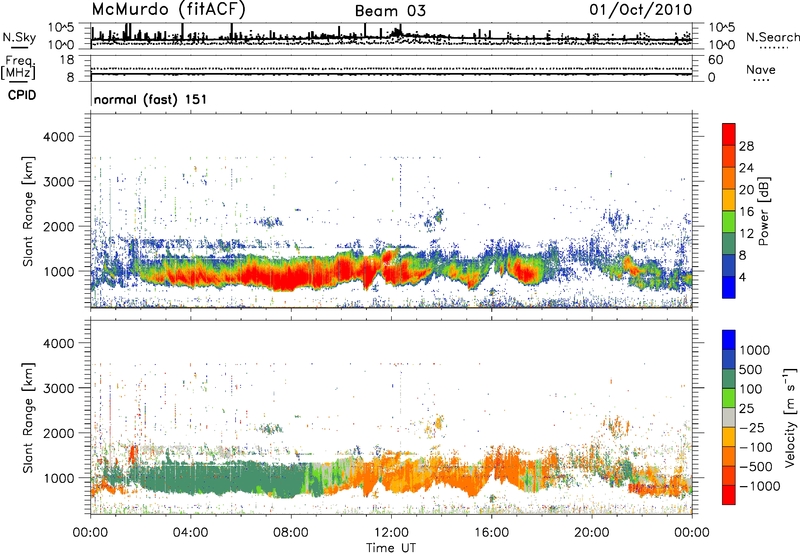Screen dimensions: 800x554
Task: Click the "28" label on power colorbar
Action: coord(746,146)
